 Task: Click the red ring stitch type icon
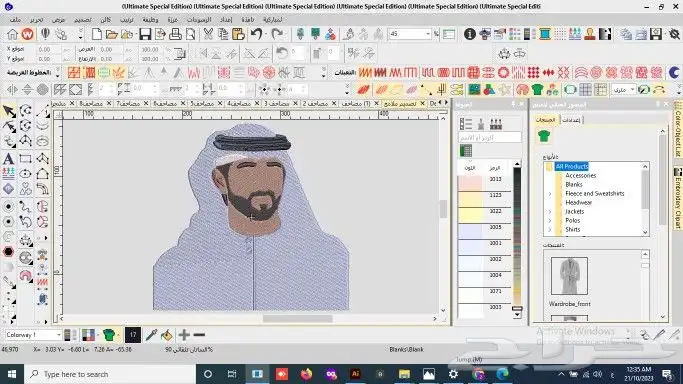(504, 72)
